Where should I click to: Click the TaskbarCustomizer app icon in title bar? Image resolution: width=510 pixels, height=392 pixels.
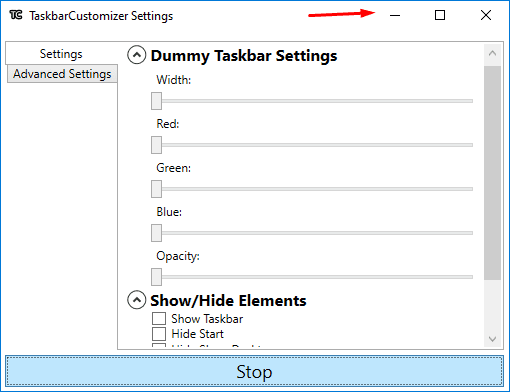(x=16, y=15)
